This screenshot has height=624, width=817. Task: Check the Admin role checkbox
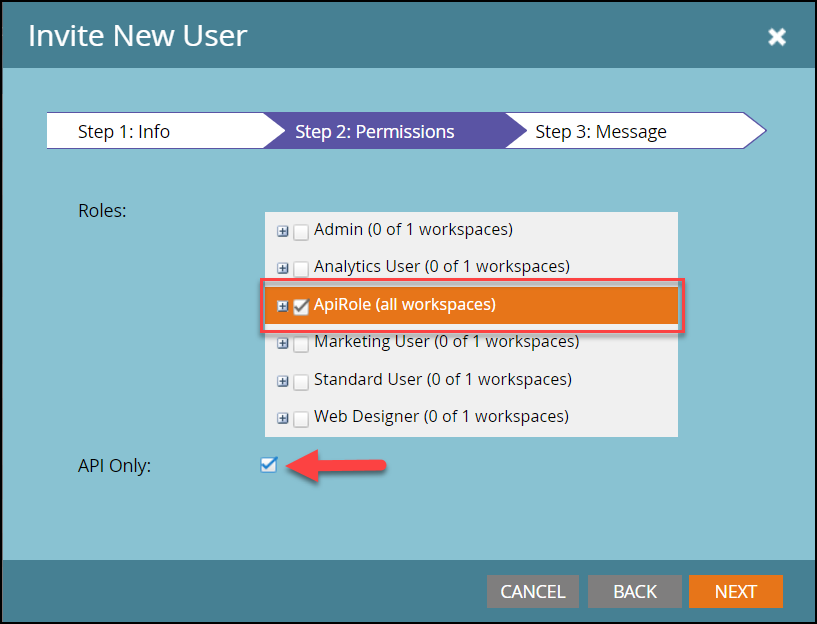click(x=301, y=231)
